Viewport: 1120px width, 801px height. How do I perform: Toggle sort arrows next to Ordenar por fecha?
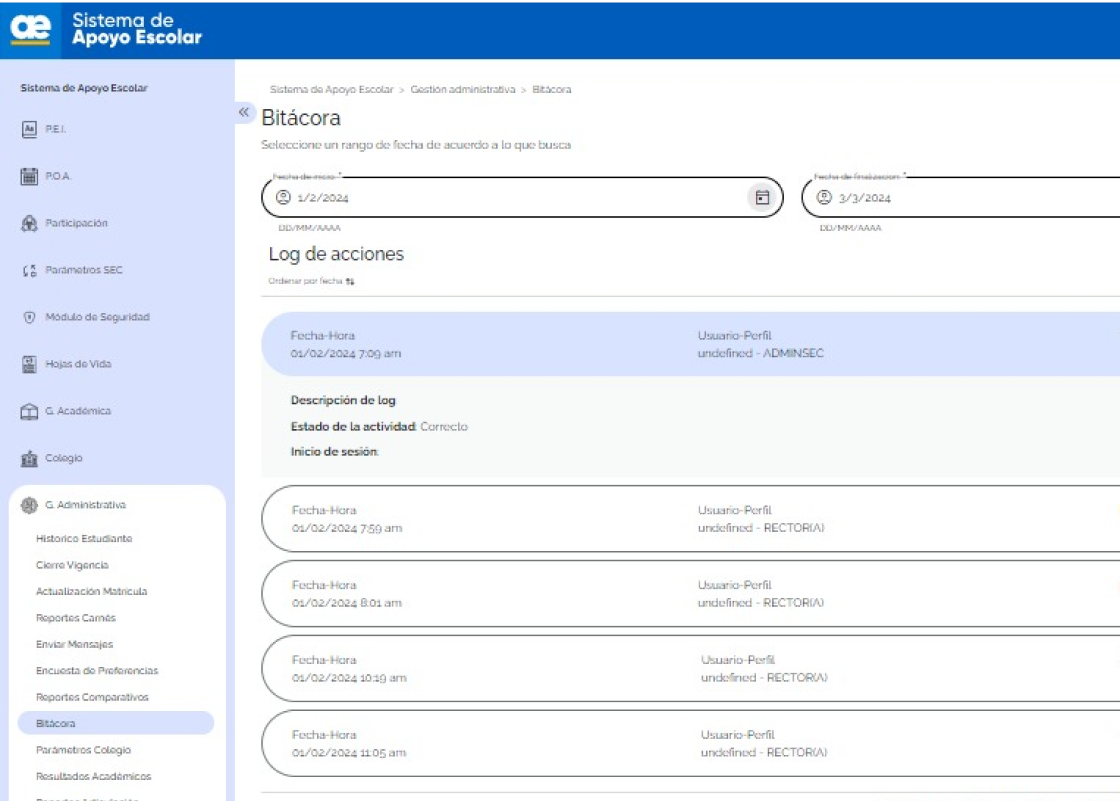[x=350, y=282]
